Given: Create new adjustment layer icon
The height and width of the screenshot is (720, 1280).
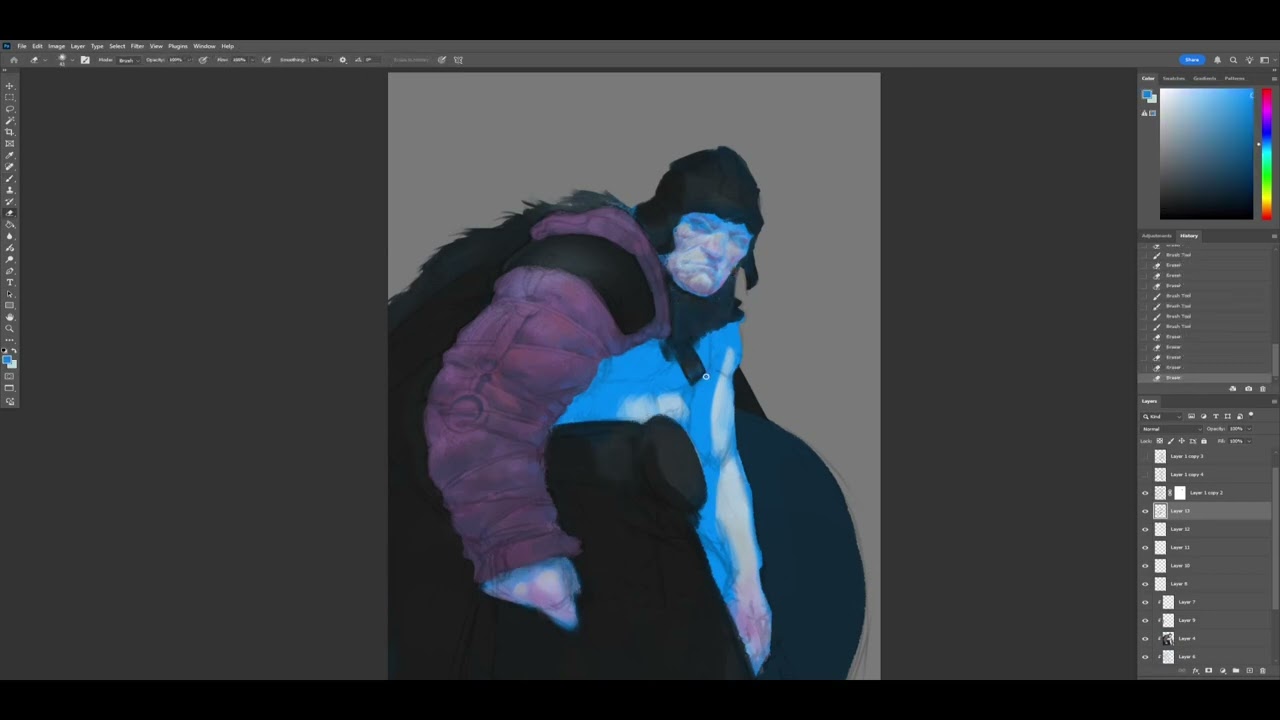Looking at the screenshot, I should point(1222,671).
